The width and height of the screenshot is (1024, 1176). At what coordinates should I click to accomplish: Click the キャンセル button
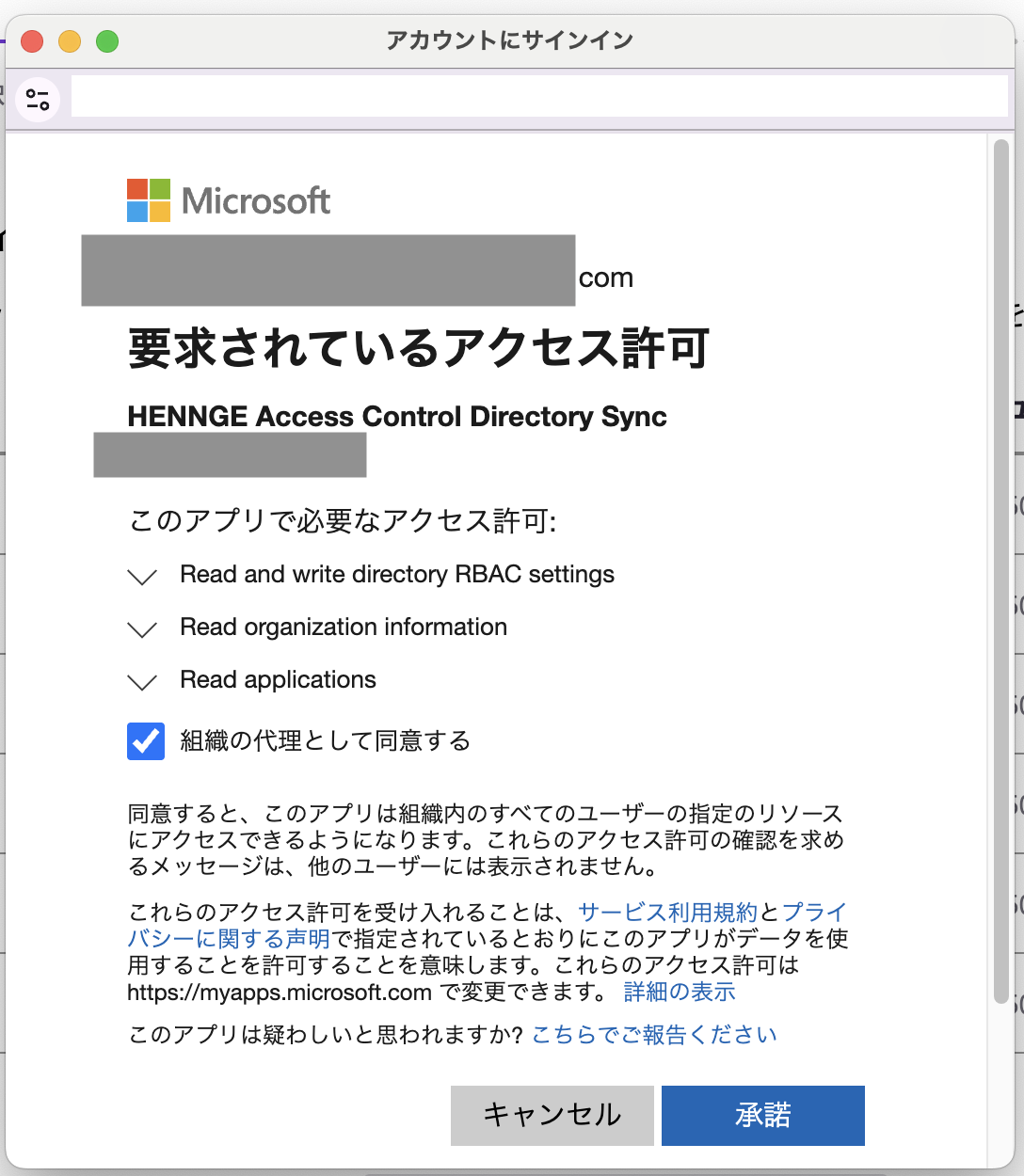552,1115
